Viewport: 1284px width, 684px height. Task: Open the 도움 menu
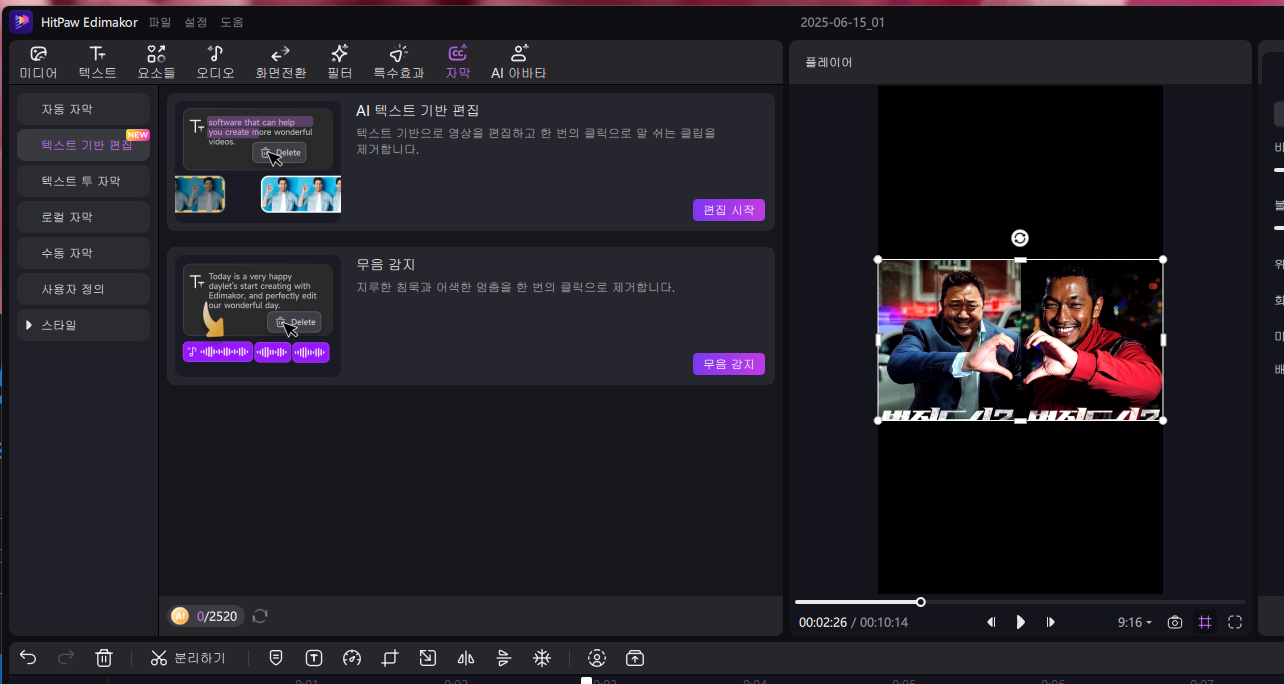point(232,22)
